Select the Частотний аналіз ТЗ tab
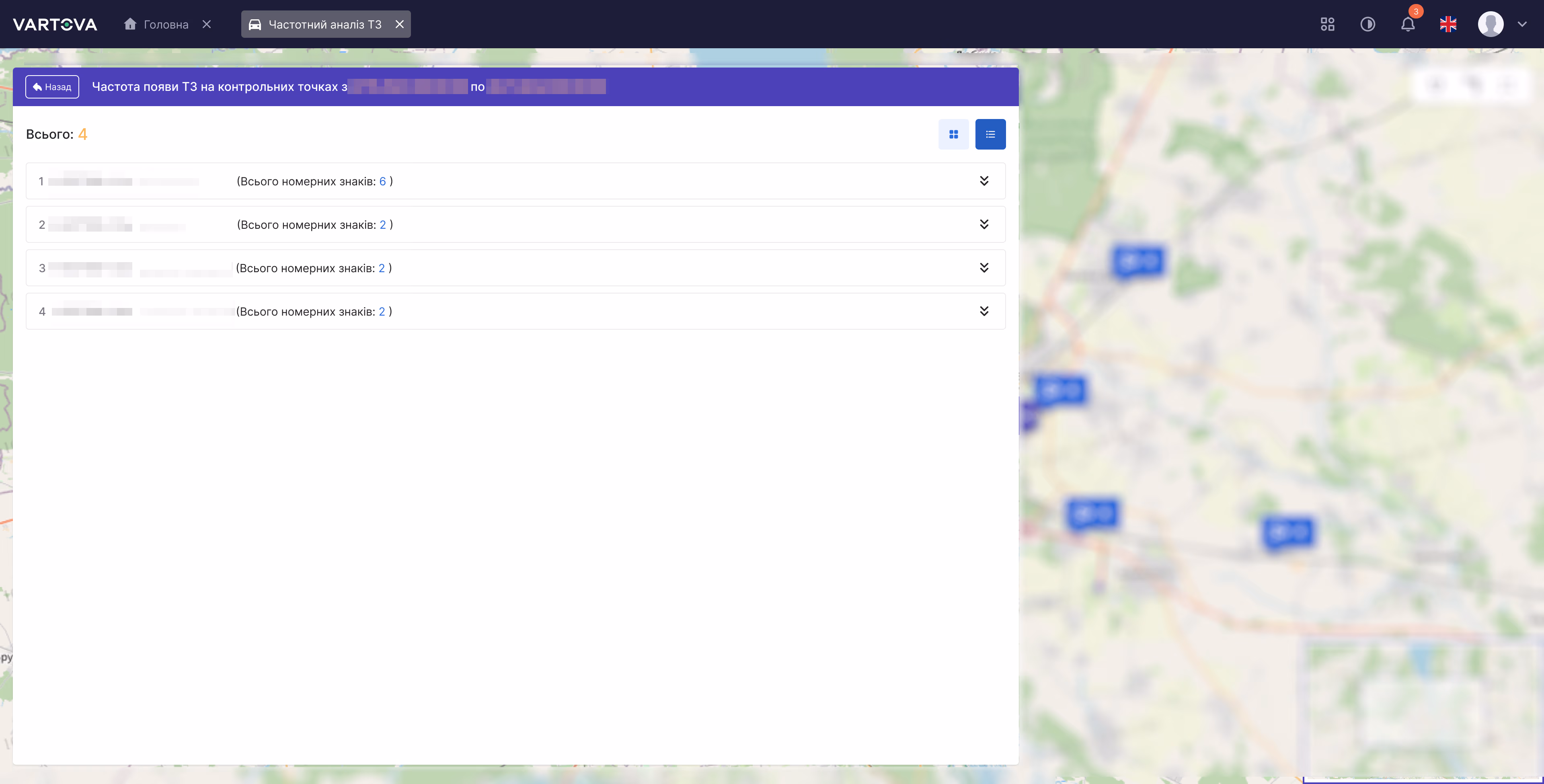This screenshot has width=1544, height=784. pos(325,24)
